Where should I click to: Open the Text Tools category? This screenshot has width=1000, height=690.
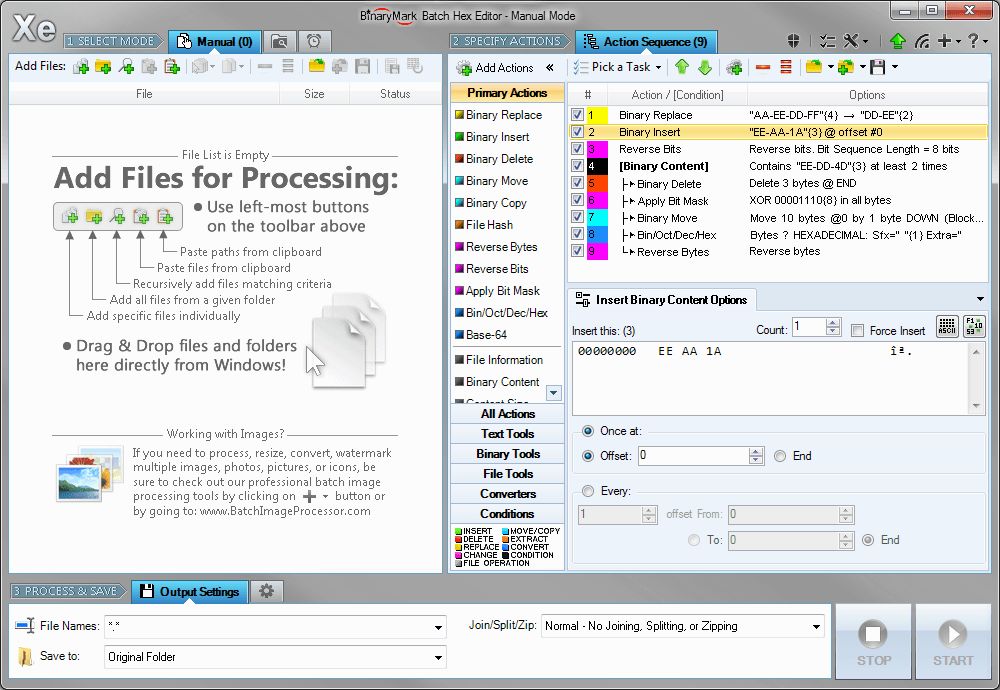[x=508, y=434]
